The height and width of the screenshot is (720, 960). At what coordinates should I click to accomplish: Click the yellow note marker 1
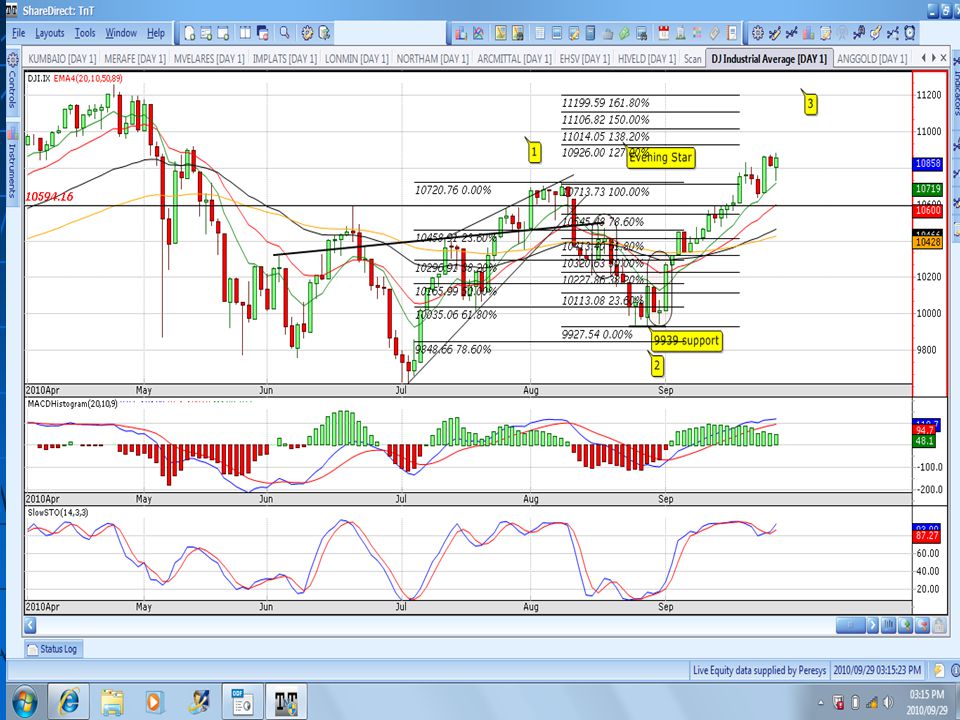534,151
